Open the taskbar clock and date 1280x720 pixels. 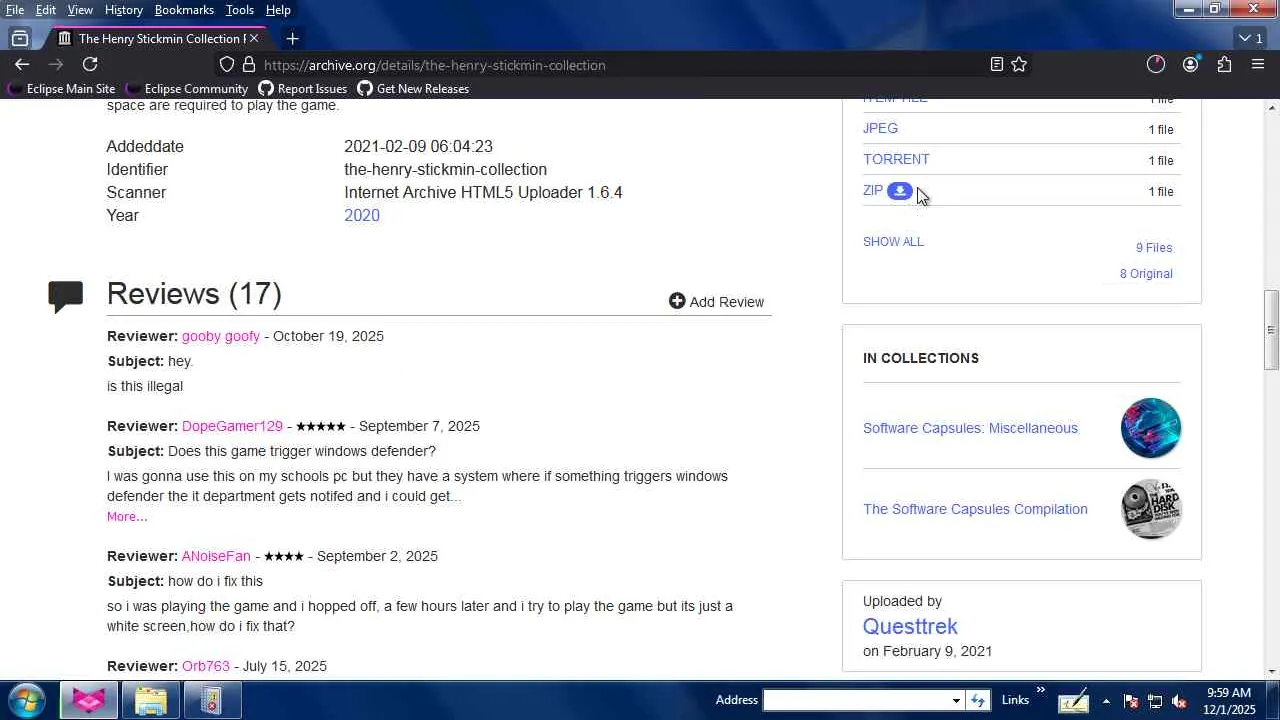coord(1229,701)
